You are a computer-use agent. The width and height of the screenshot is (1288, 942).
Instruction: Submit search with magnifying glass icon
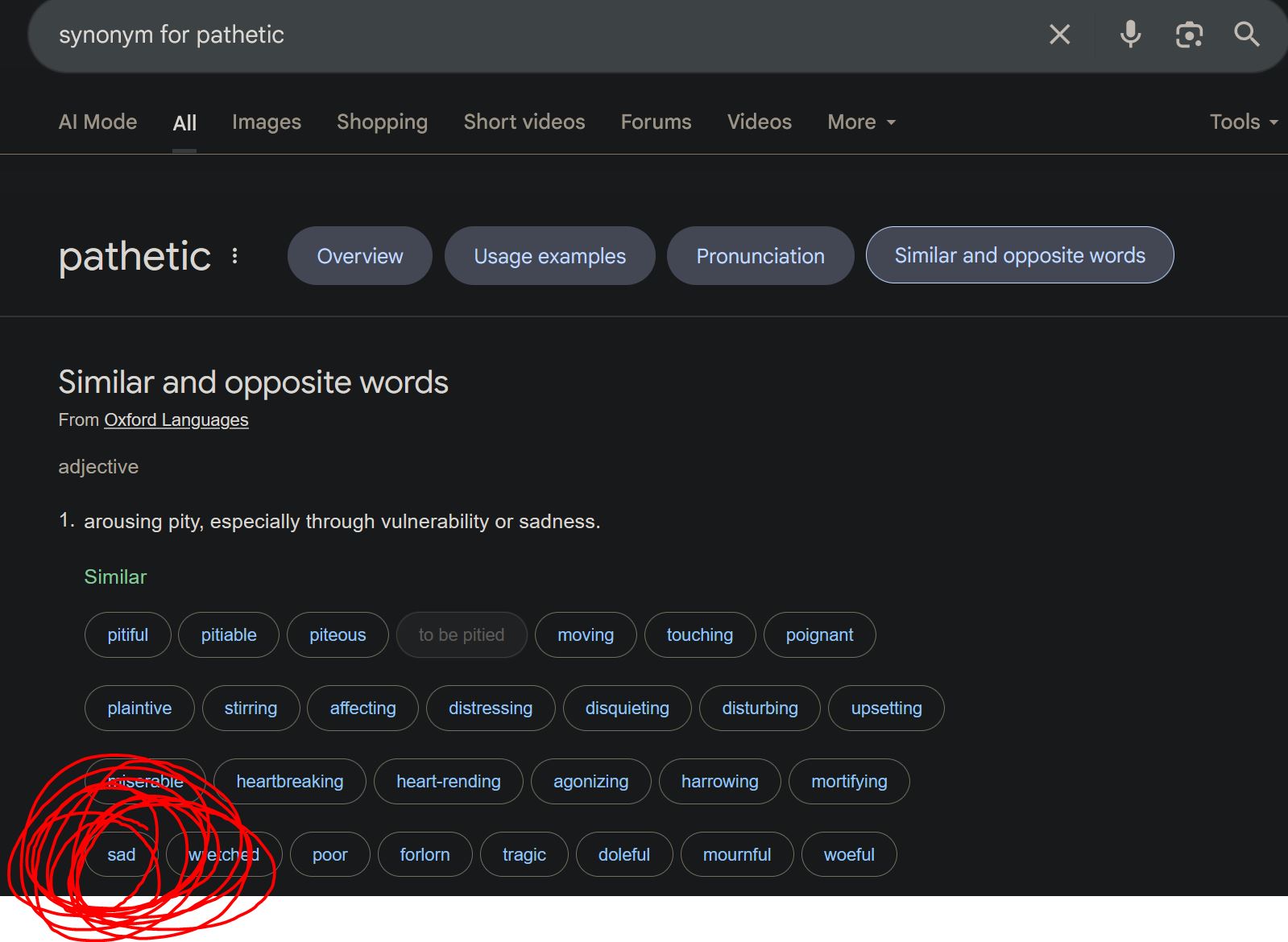1247,35
